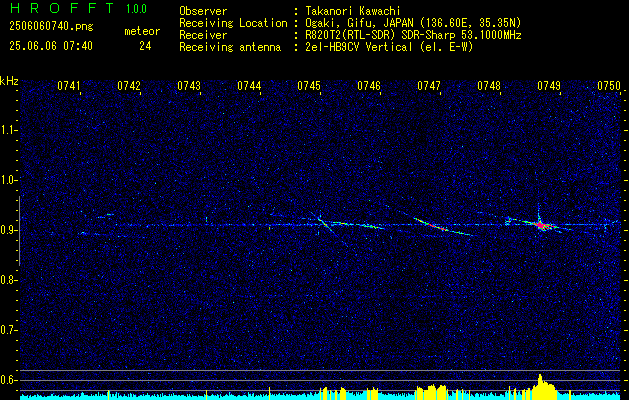Click the date stamp 25.06.06 07:40
Viewport: 629px width, 400px height.
pos(51,46)
